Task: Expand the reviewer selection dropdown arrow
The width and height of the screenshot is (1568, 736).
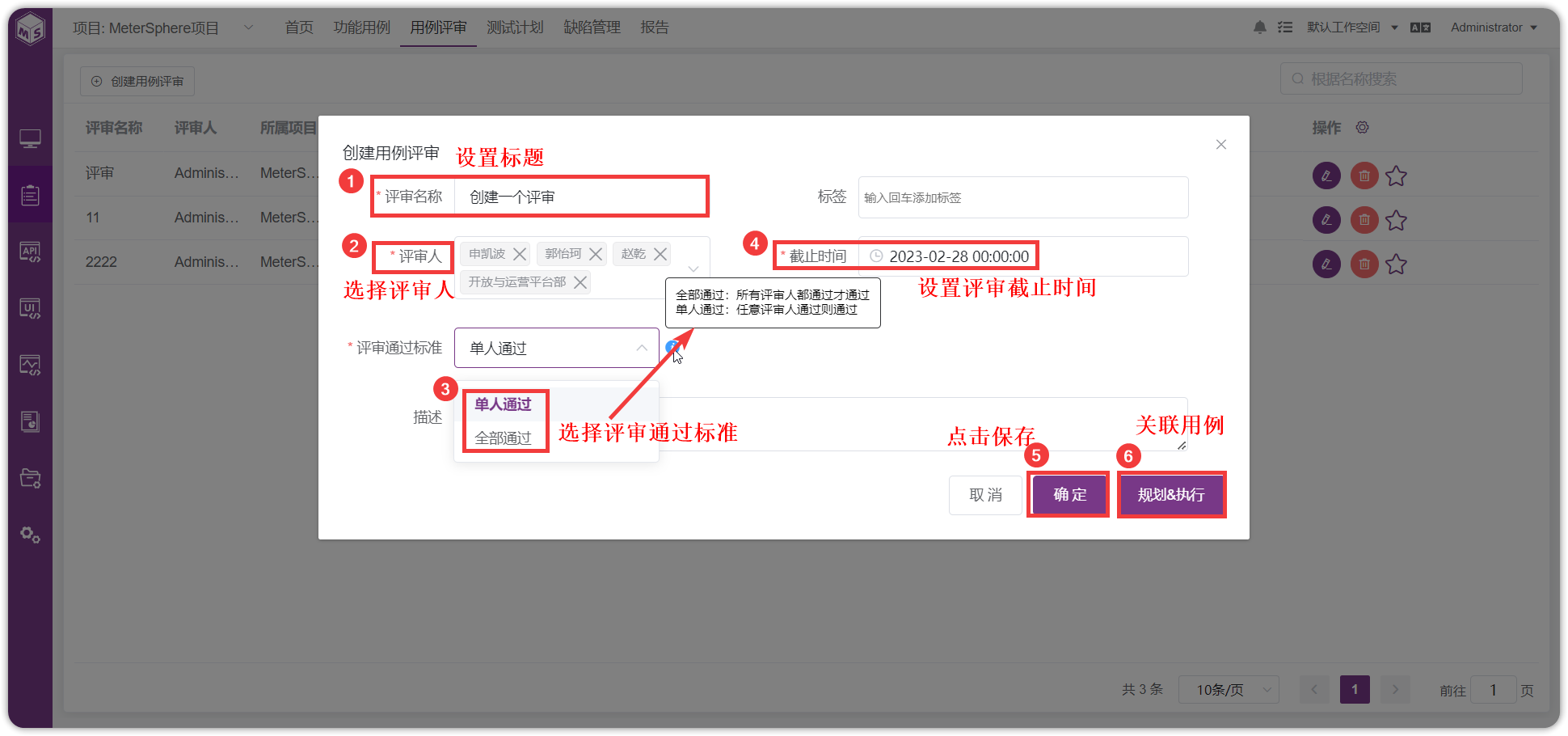Action: coord(693,268)
